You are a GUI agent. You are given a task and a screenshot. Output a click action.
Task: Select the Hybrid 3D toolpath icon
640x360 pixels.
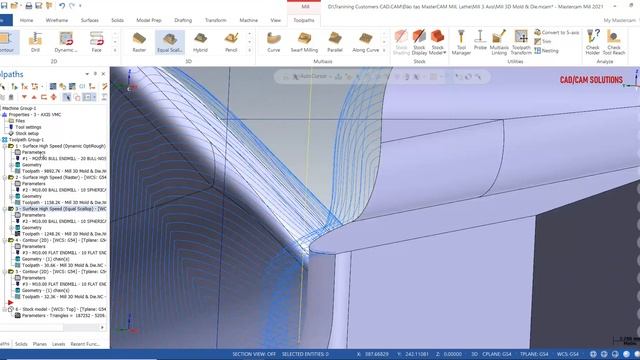click(200, 42)
